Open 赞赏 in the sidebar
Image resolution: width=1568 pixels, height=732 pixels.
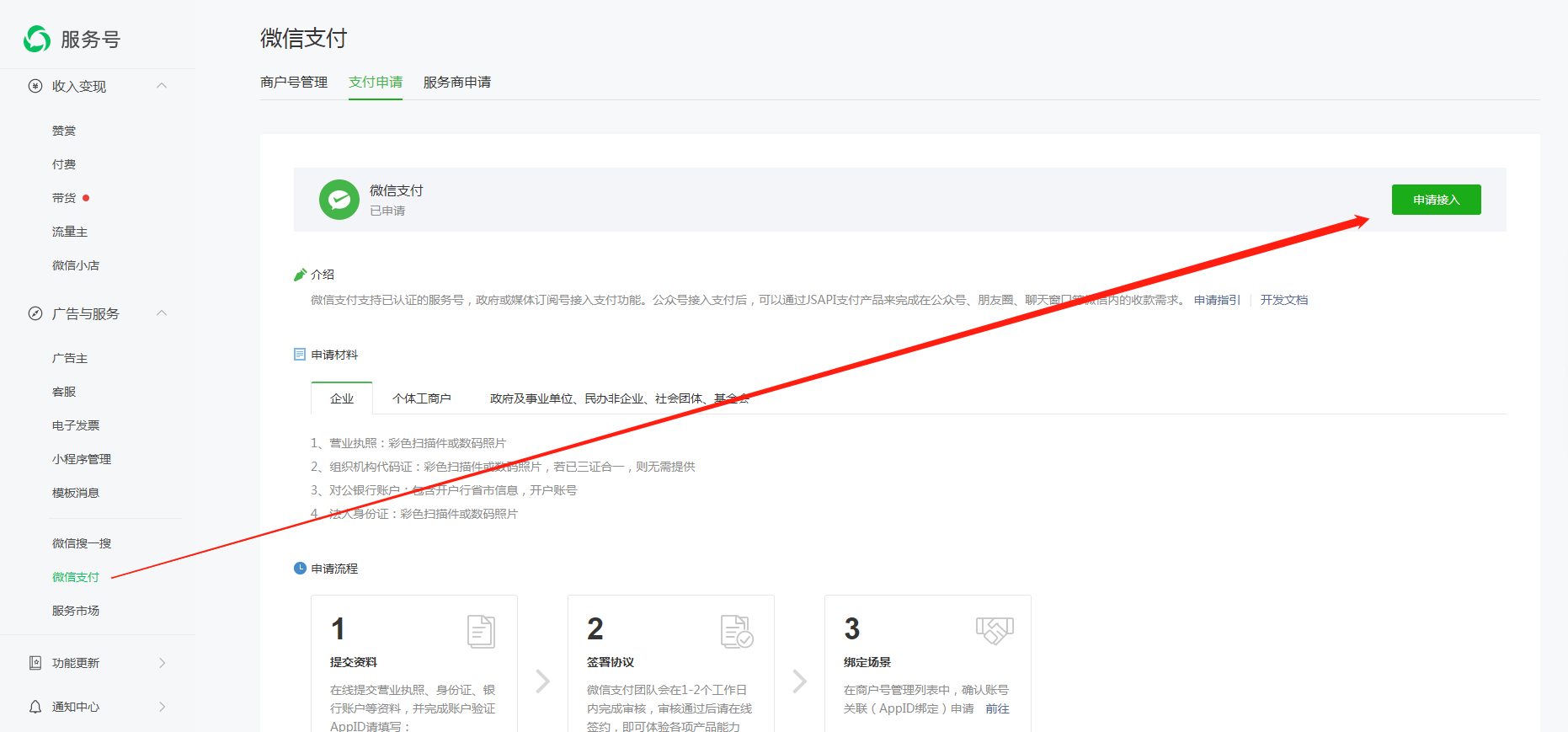[x=64, y=131]
